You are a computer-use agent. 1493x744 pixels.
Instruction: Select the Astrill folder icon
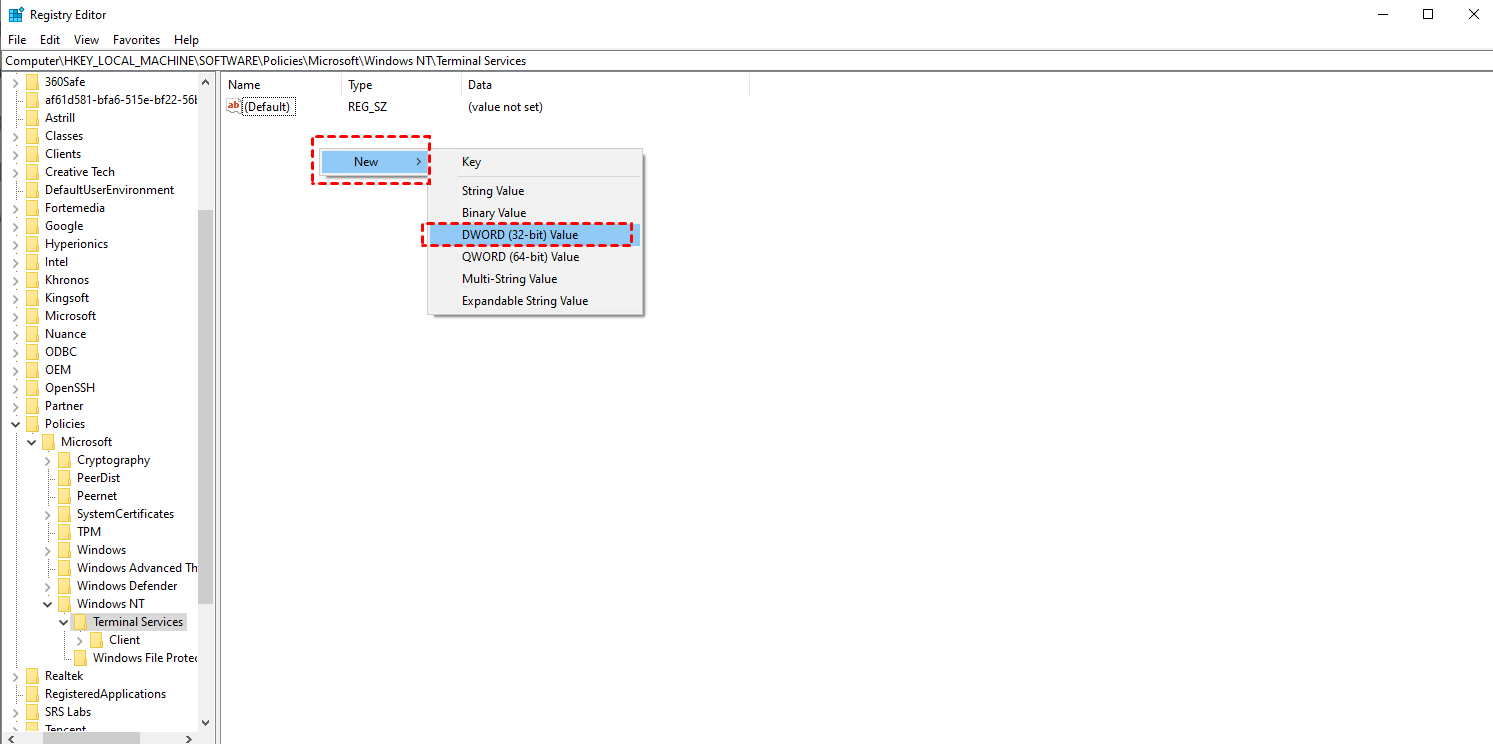(x=33, y=118)
